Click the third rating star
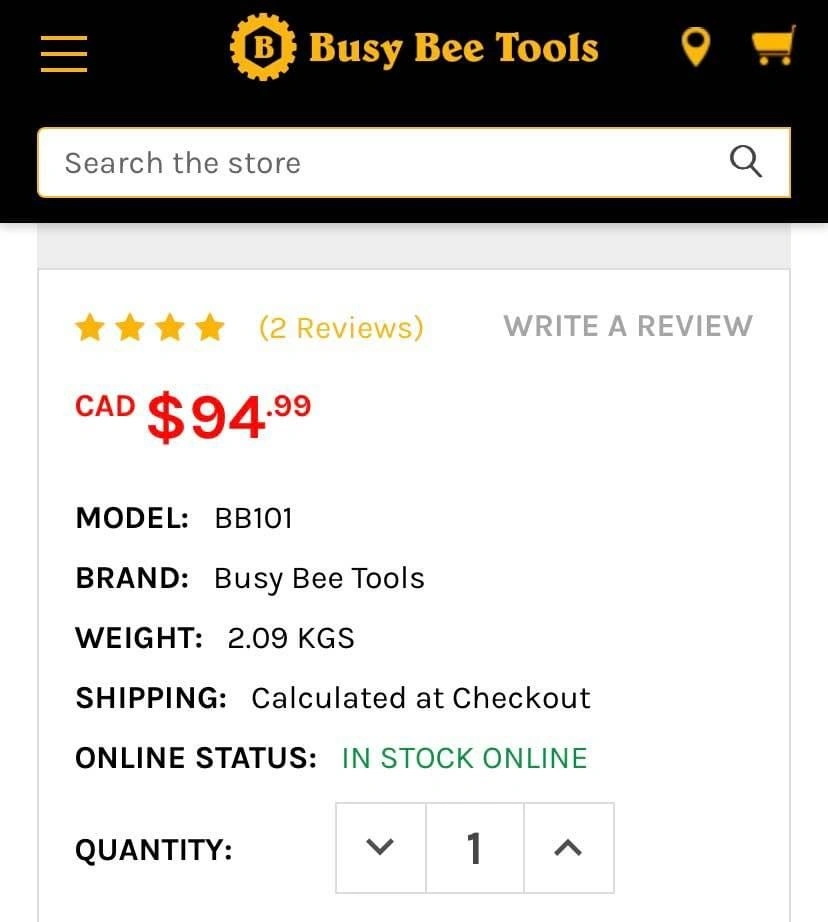The height and width of the screenshot is (922, 828). pyautogui.click(x=170, y=327)
